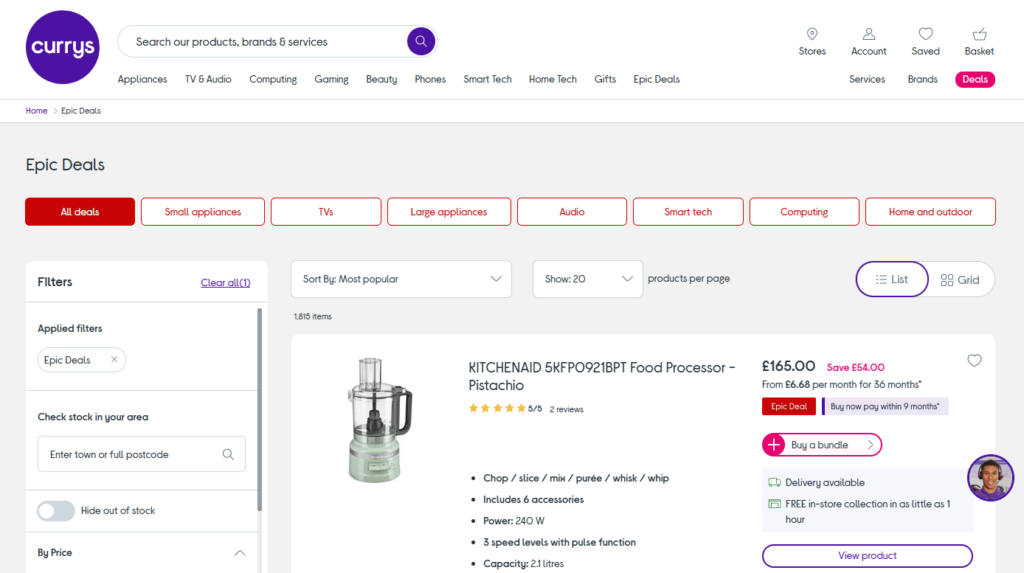The image size is (1024, 573).
Task: Click the 1,815 items count text
Action: pos(313,316)
